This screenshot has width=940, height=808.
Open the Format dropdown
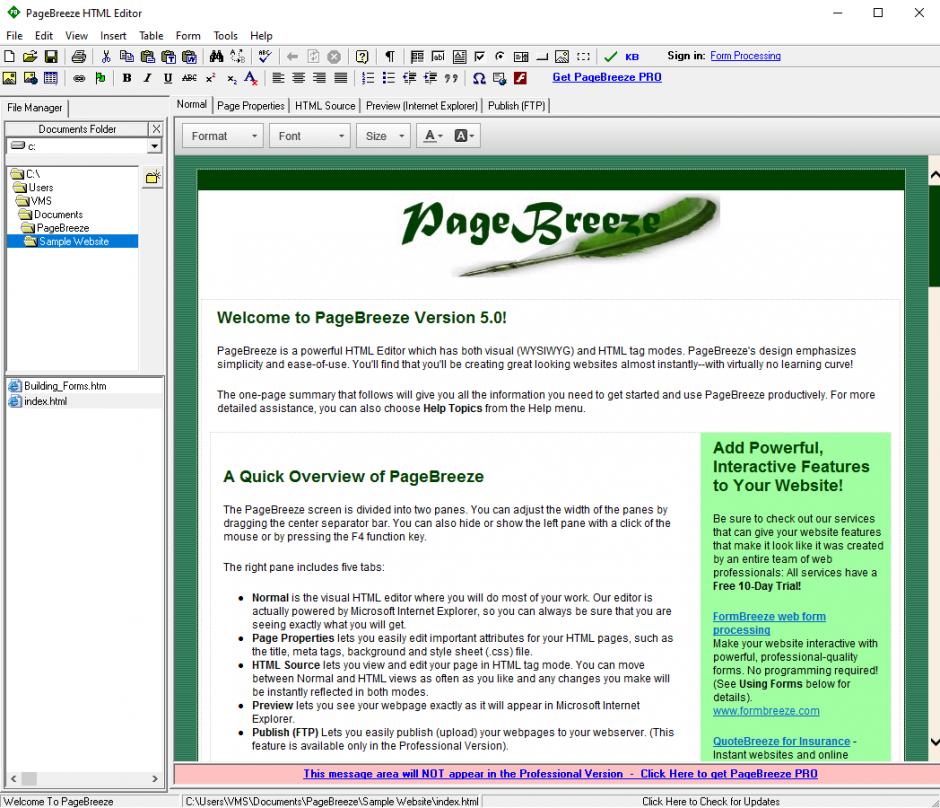pyautogui.click(x=223, y=136)
